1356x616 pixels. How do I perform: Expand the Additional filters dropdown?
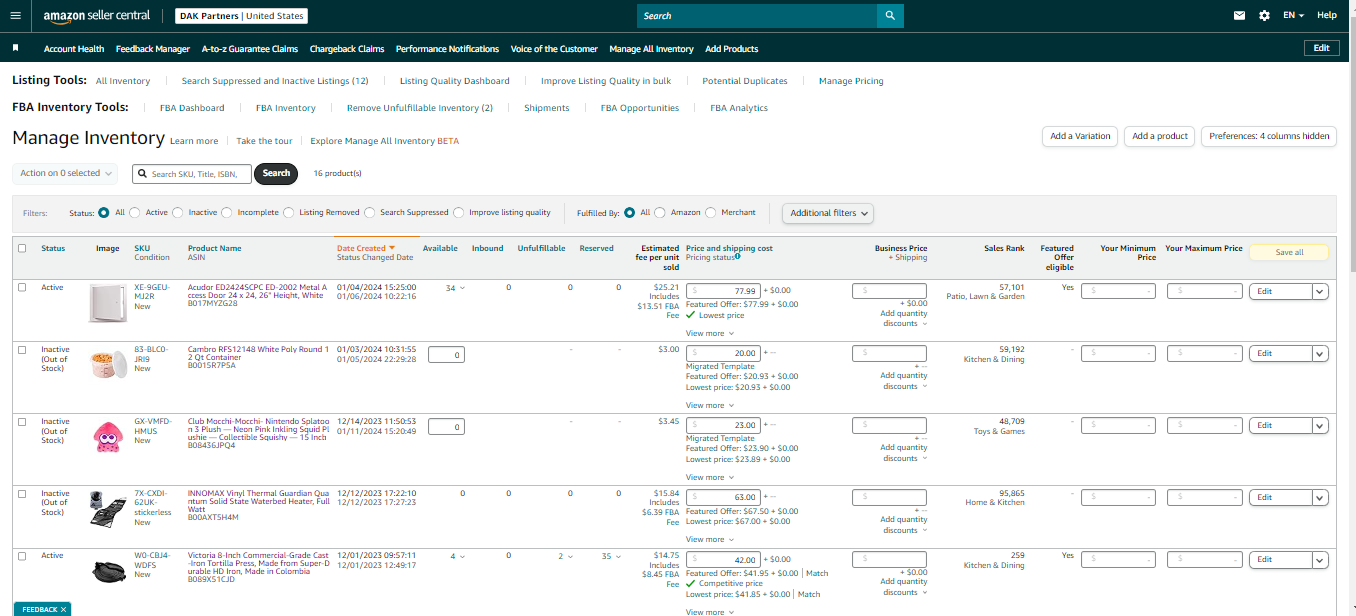tap(828, 213)
